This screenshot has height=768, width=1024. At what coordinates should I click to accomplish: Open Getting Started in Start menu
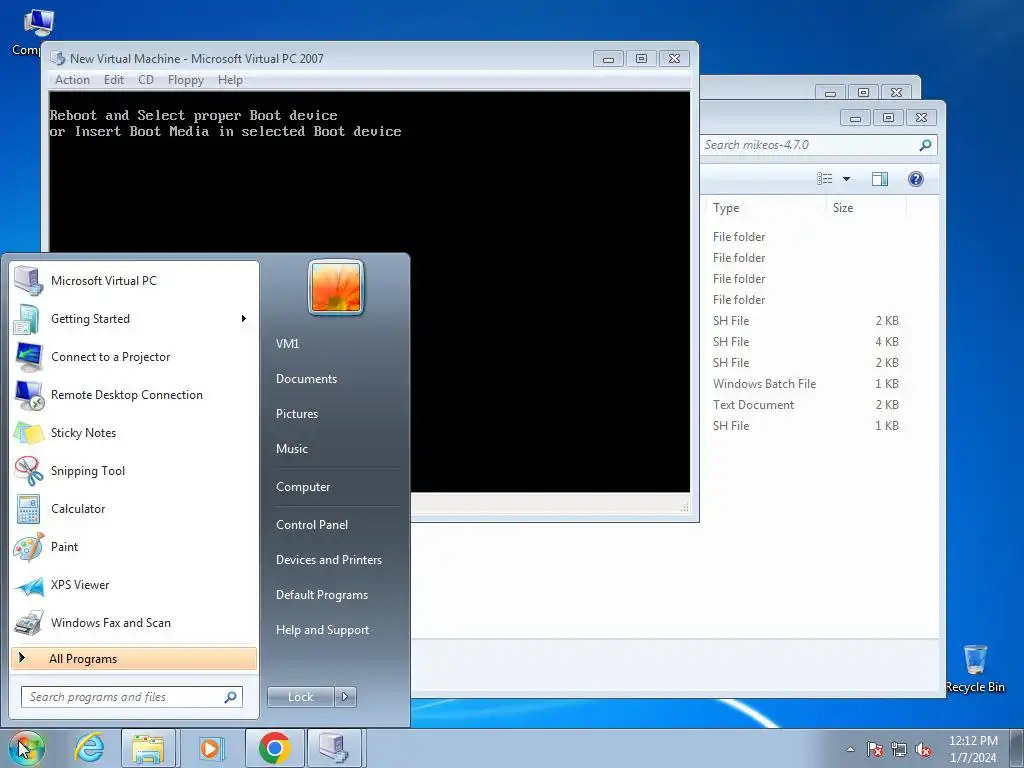tap(134, 319)
